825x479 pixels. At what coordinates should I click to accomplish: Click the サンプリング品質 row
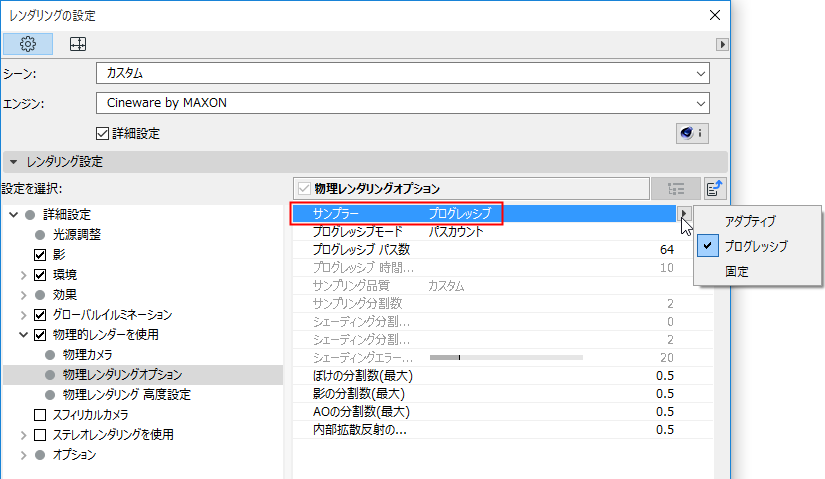tap(502, 286)
